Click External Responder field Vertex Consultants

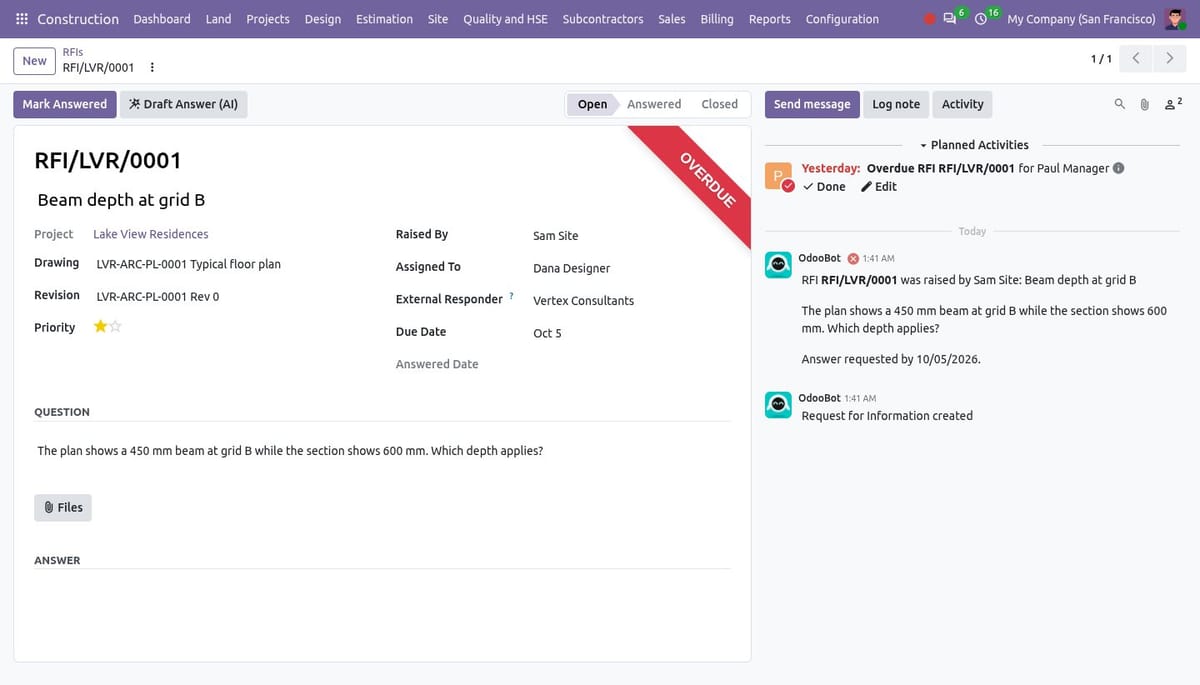tap(583, 301)
